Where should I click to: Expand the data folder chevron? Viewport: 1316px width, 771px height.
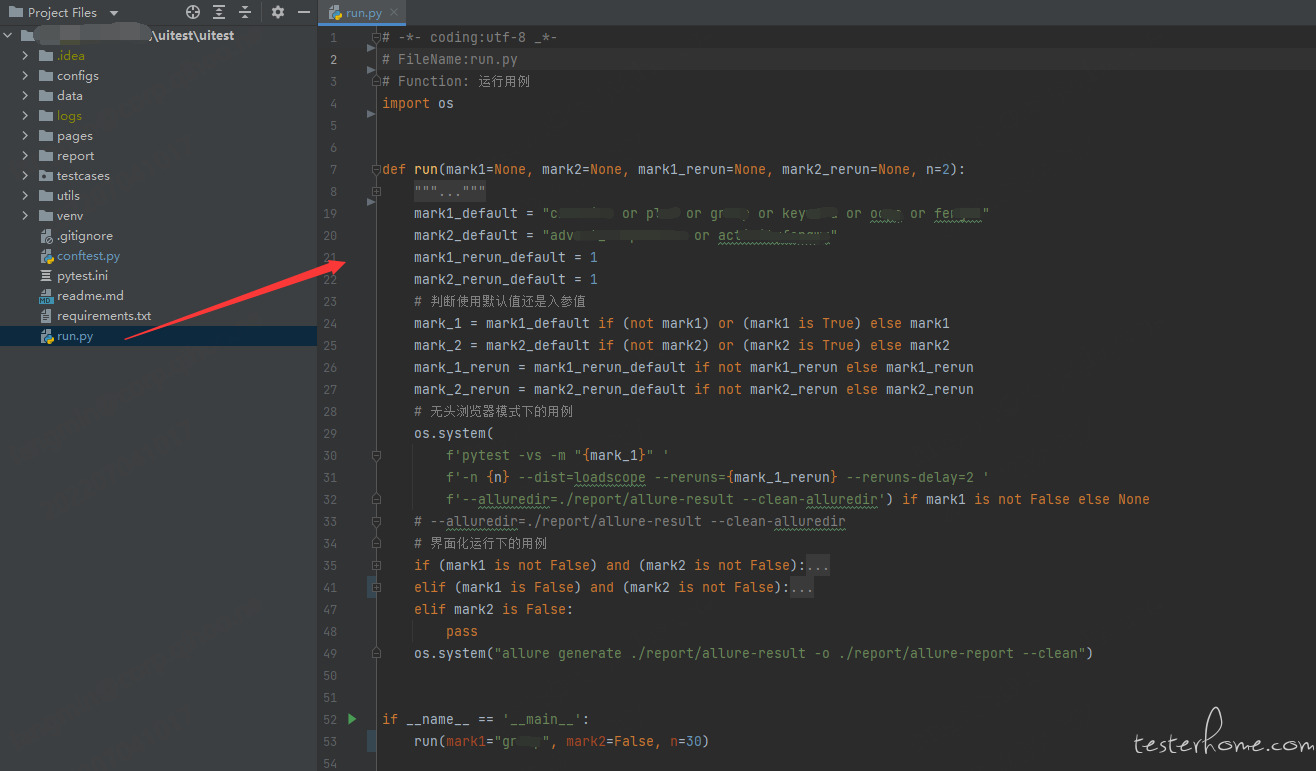click(26, 96)
